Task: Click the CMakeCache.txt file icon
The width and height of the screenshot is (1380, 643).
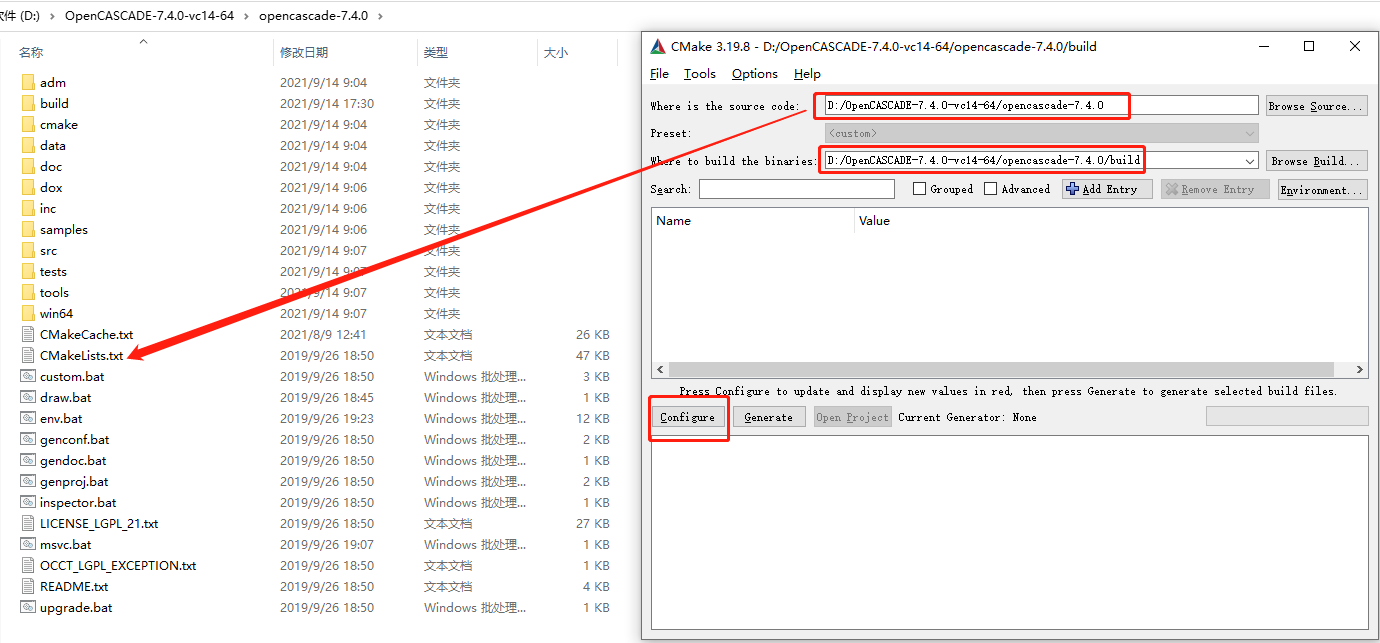Action: coord(28,334)
